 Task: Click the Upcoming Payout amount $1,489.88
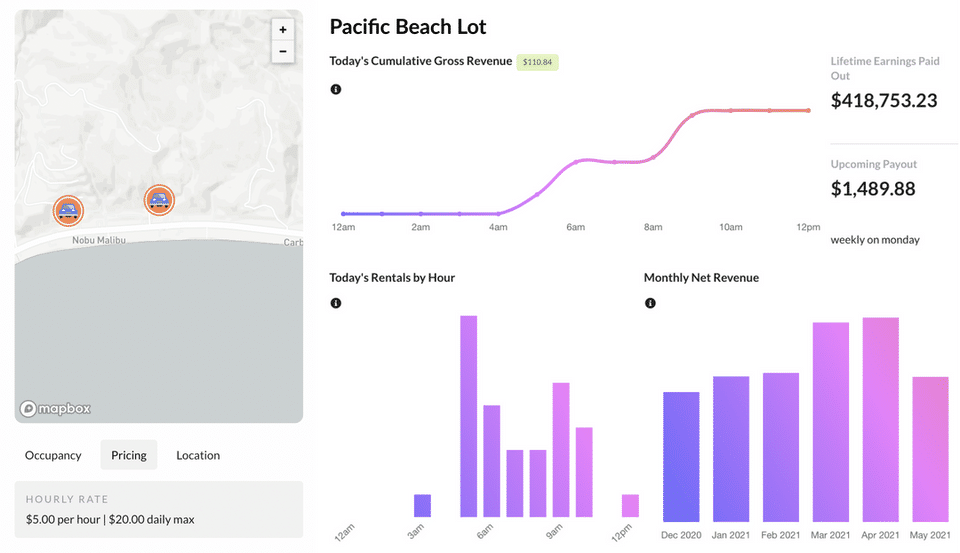click(873, 189)
